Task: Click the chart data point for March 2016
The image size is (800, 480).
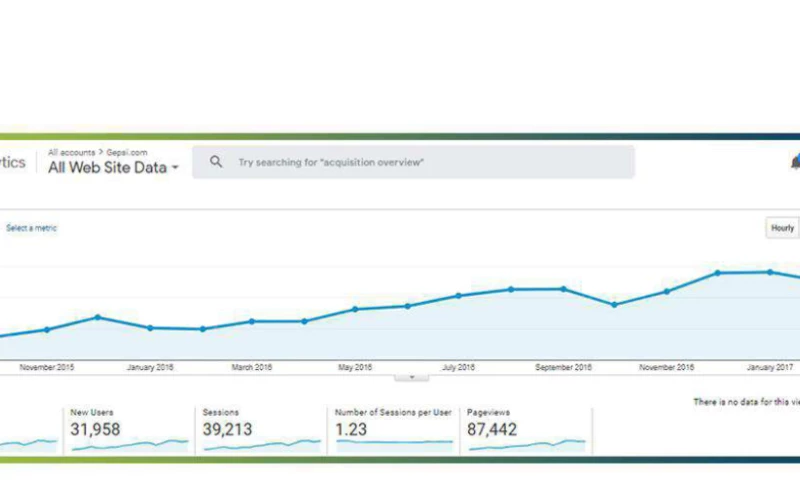Action: coord(252,321)
